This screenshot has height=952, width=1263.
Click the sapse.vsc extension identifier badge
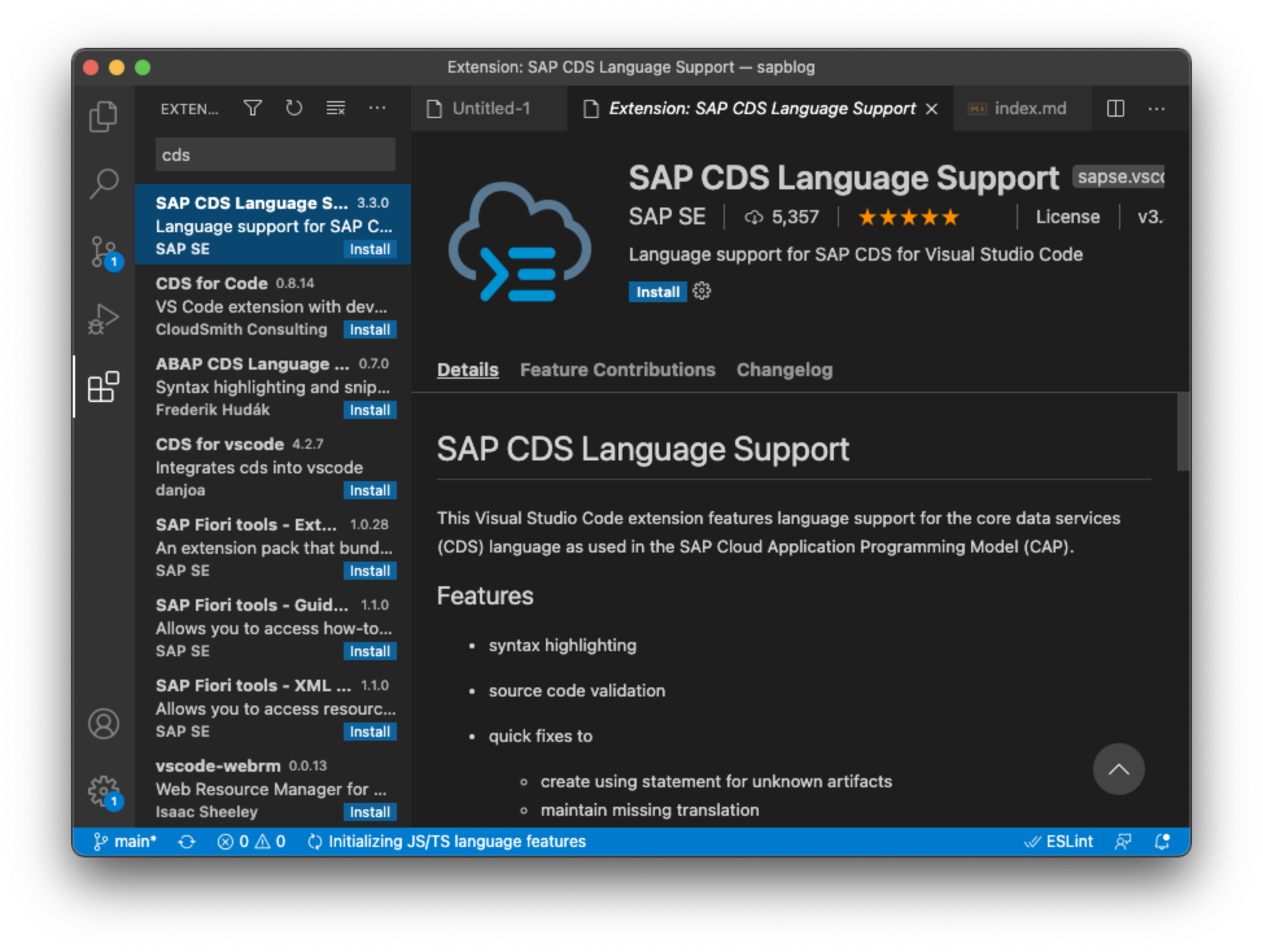click(x=1119, y=176)
